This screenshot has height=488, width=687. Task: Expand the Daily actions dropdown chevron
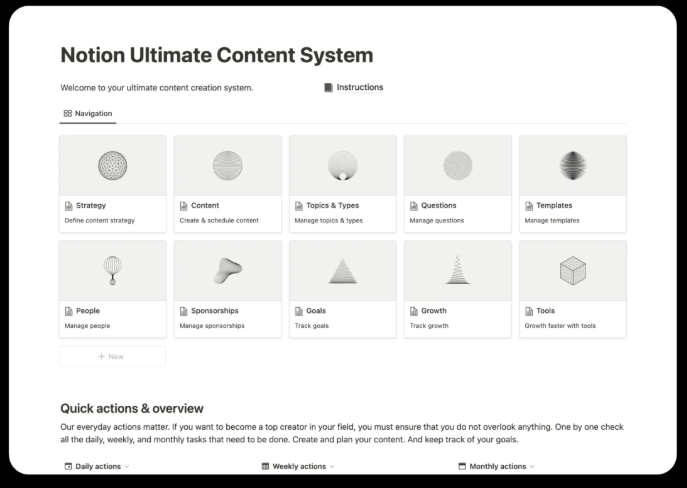(x=127, y=467)
